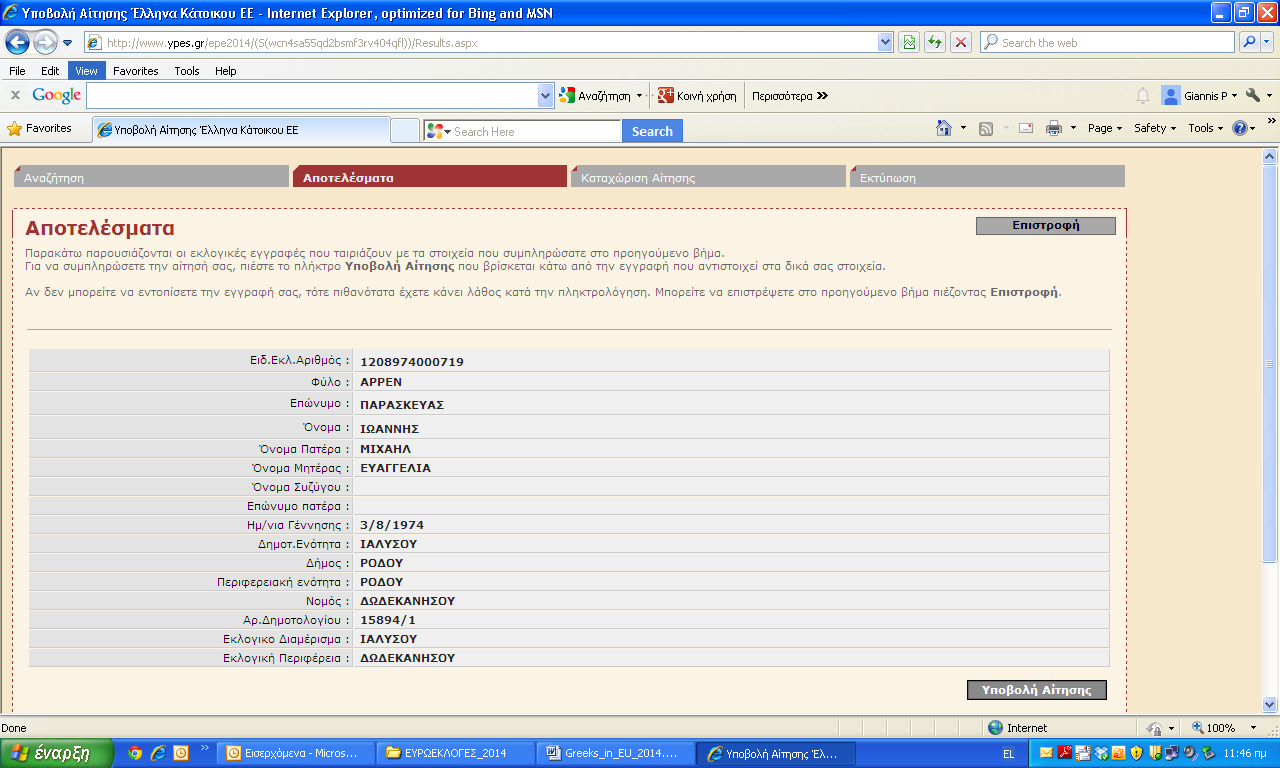Click the Google notifications bell icon
The height and width of the screenshot is (768, 1280).
coord(1143,96)
